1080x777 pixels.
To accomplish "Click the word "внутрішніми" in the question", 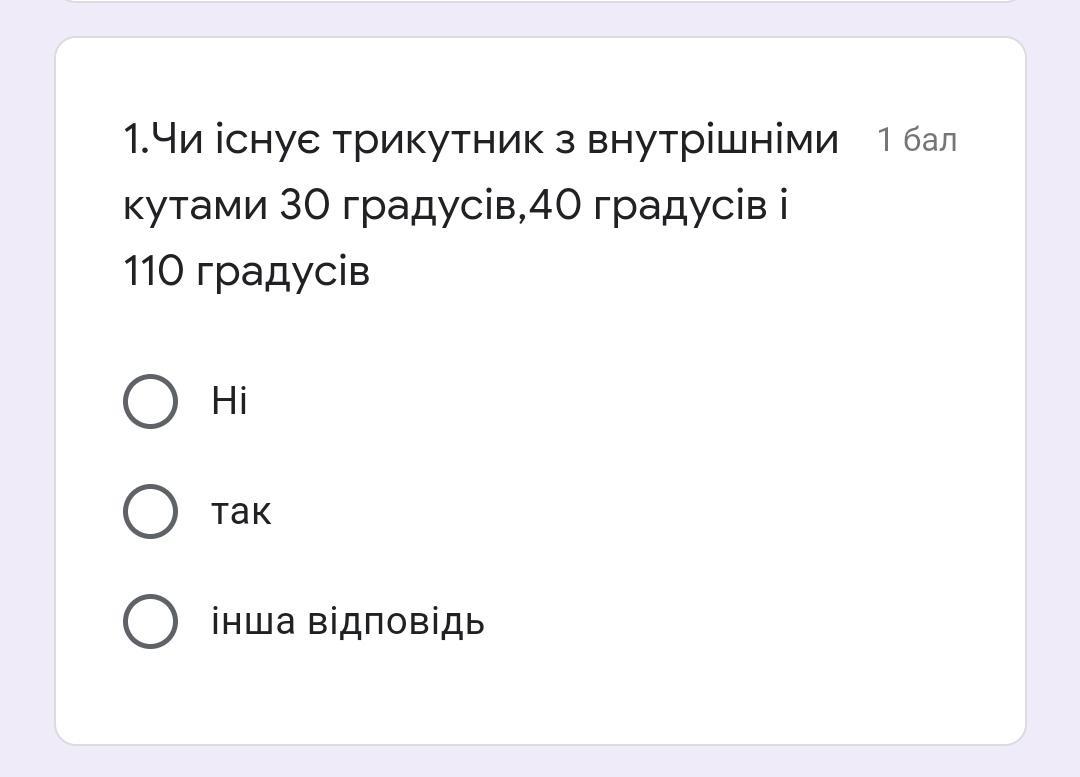I will tap(713, 141).
